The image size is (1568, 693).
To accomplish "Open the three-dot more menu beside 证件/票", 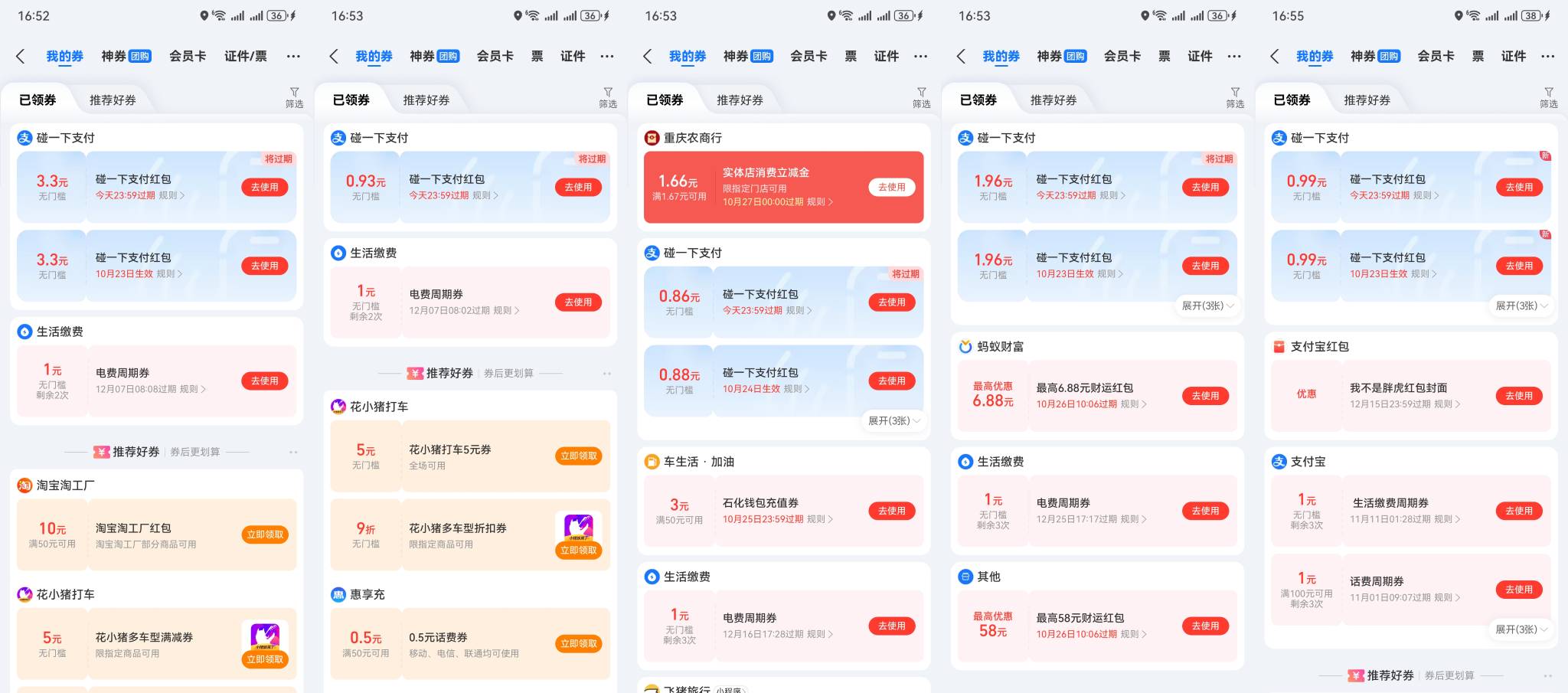I will [x=293, y=56].
